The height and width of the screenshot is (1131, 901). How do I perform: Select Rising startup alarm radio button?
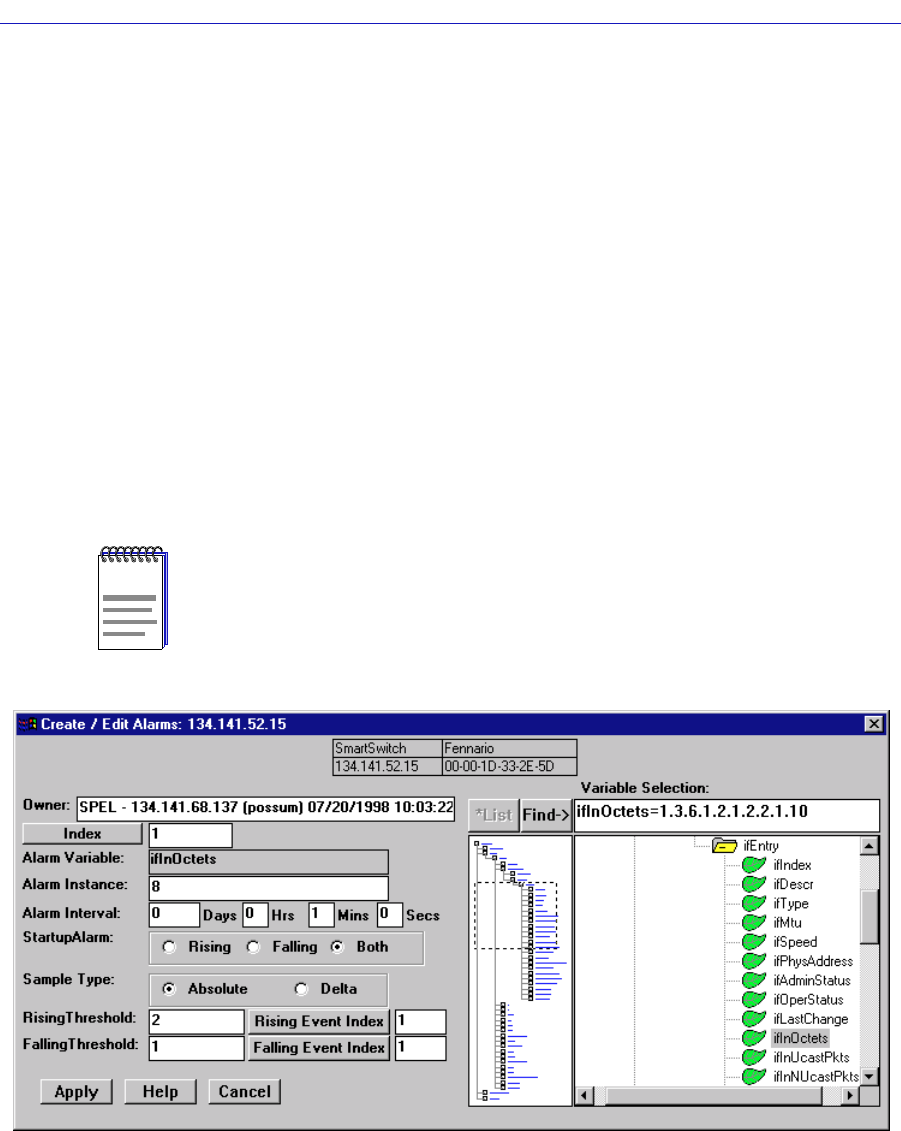pyautogui.click(x=169, y=946)
